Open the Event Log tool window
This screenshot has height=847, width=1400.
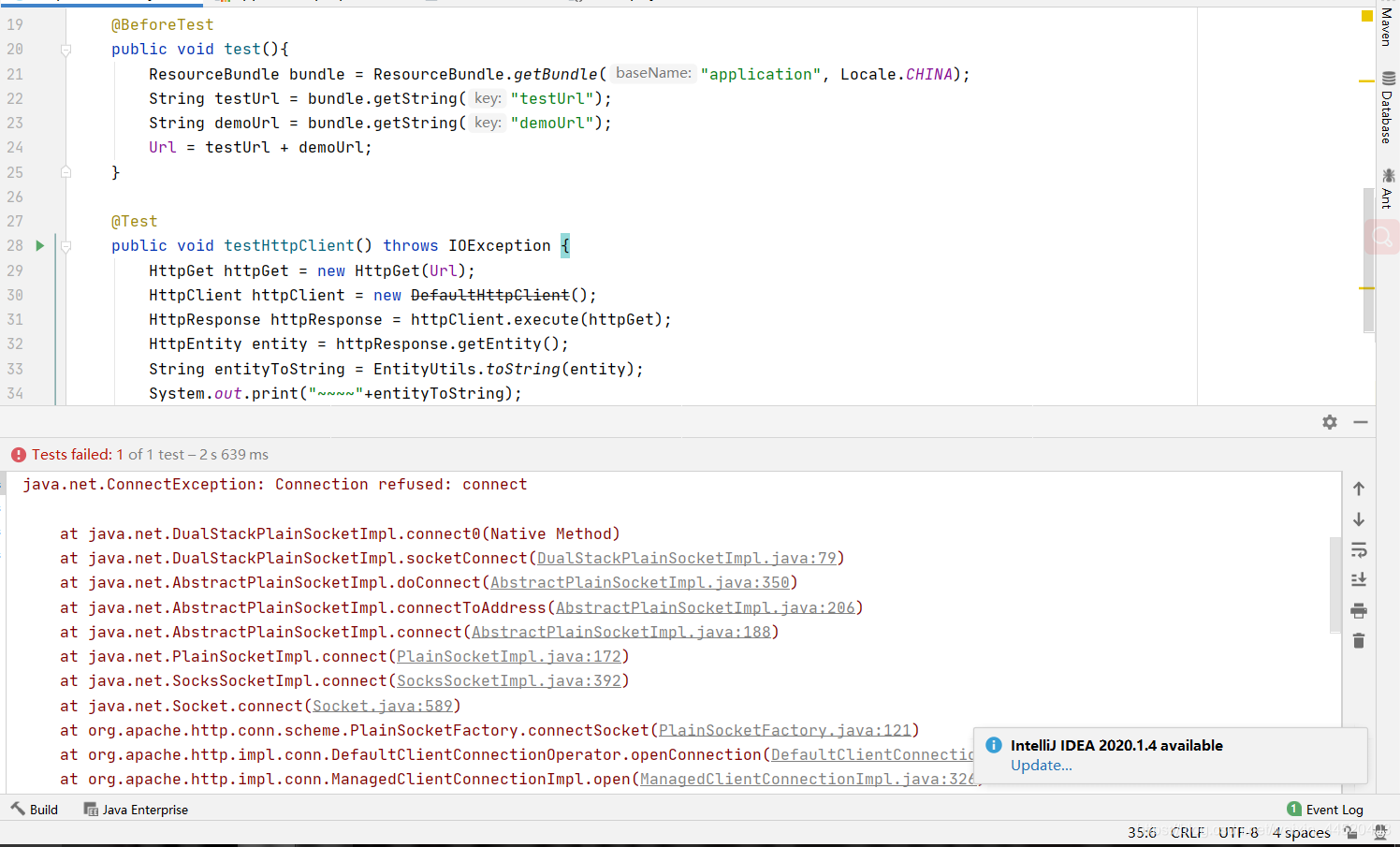(x=1325, y=810)
